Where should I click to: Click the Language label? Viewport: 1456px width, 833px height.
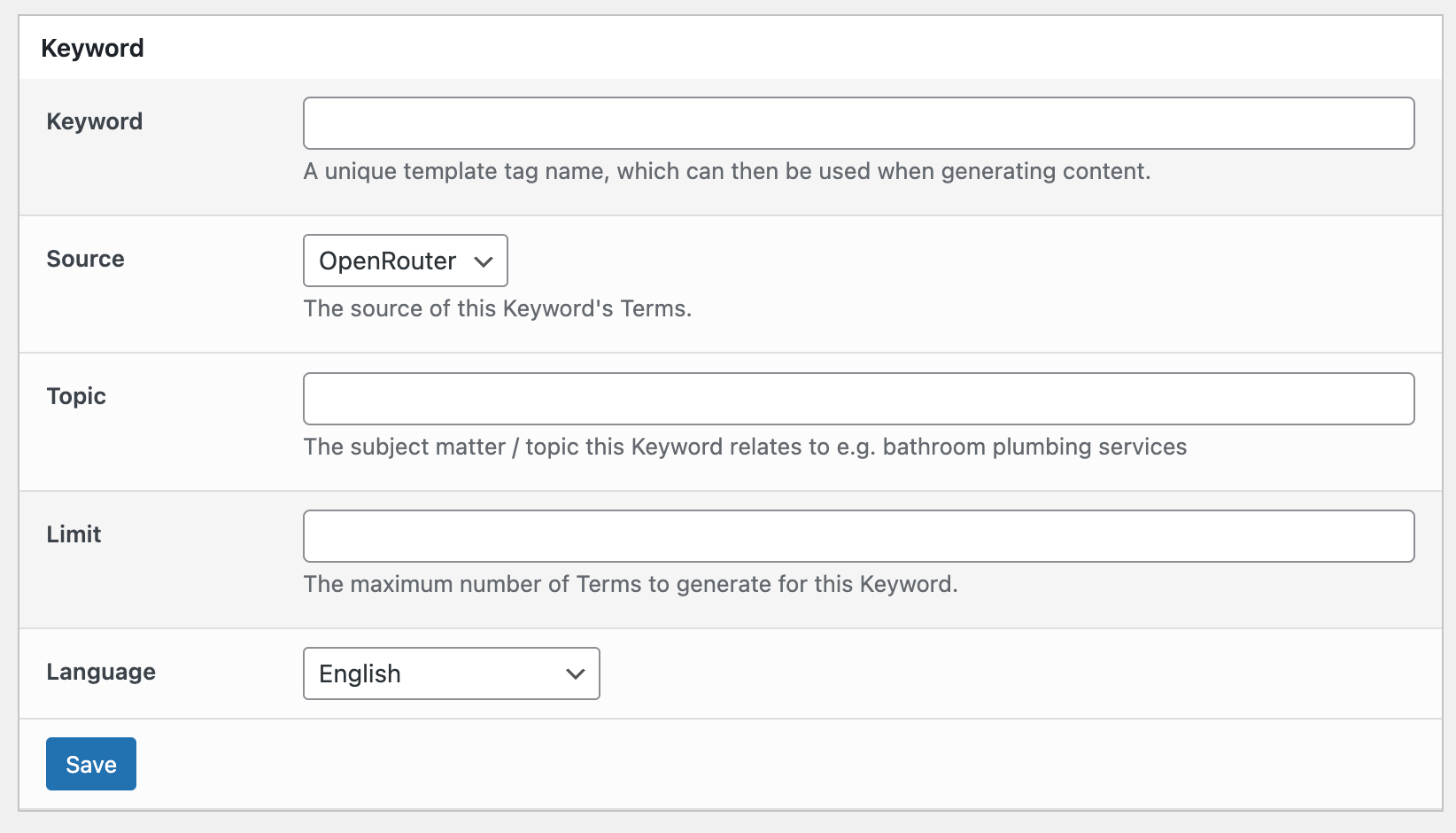(x=100, y=672)
